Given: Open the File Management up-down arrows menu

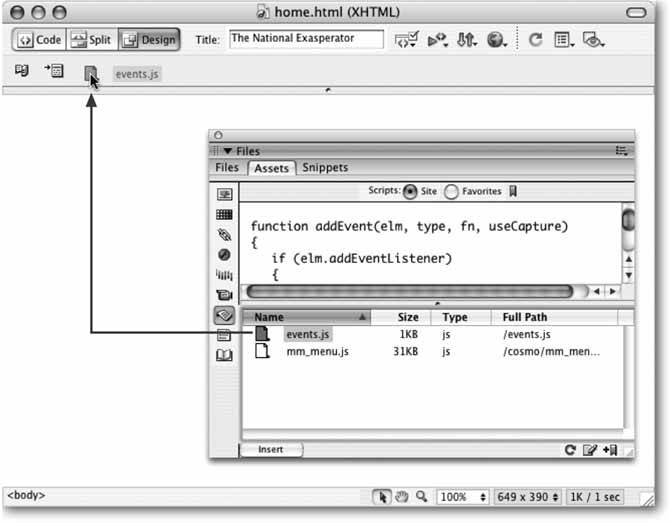Looking at the screenshot, I should [x=466, y=40].
